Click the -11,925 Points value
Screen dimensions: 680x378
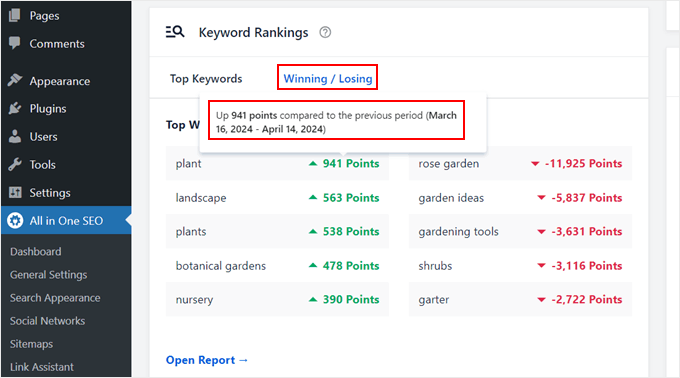[x=584, y=163]
